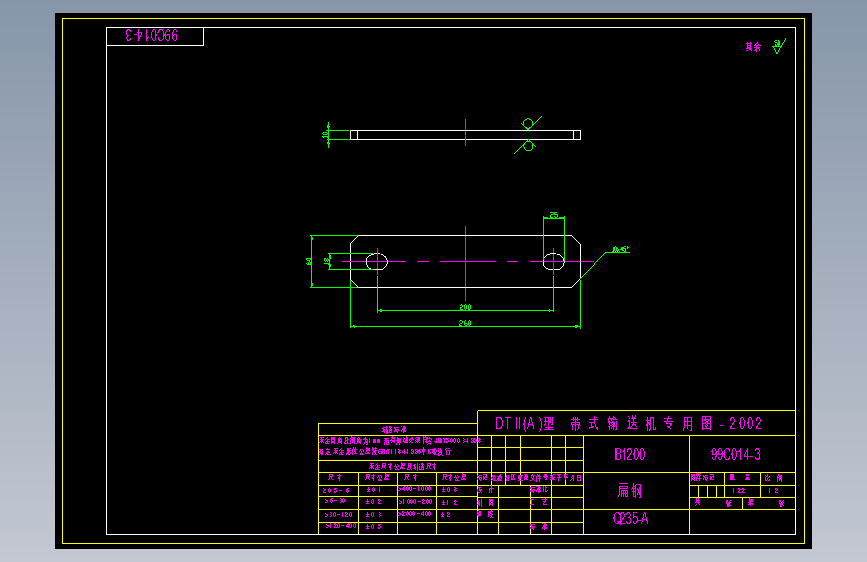Click the '>400-1000' size range cell
867x562 pixels.
[415, 489]
